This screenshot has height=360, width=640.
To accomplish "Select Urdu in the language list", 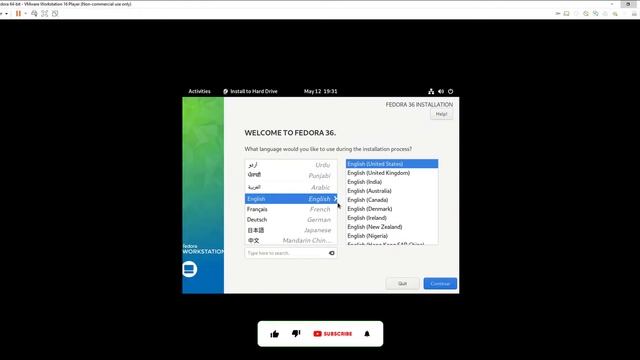I will pyautogui.click(x=291, y=164).
